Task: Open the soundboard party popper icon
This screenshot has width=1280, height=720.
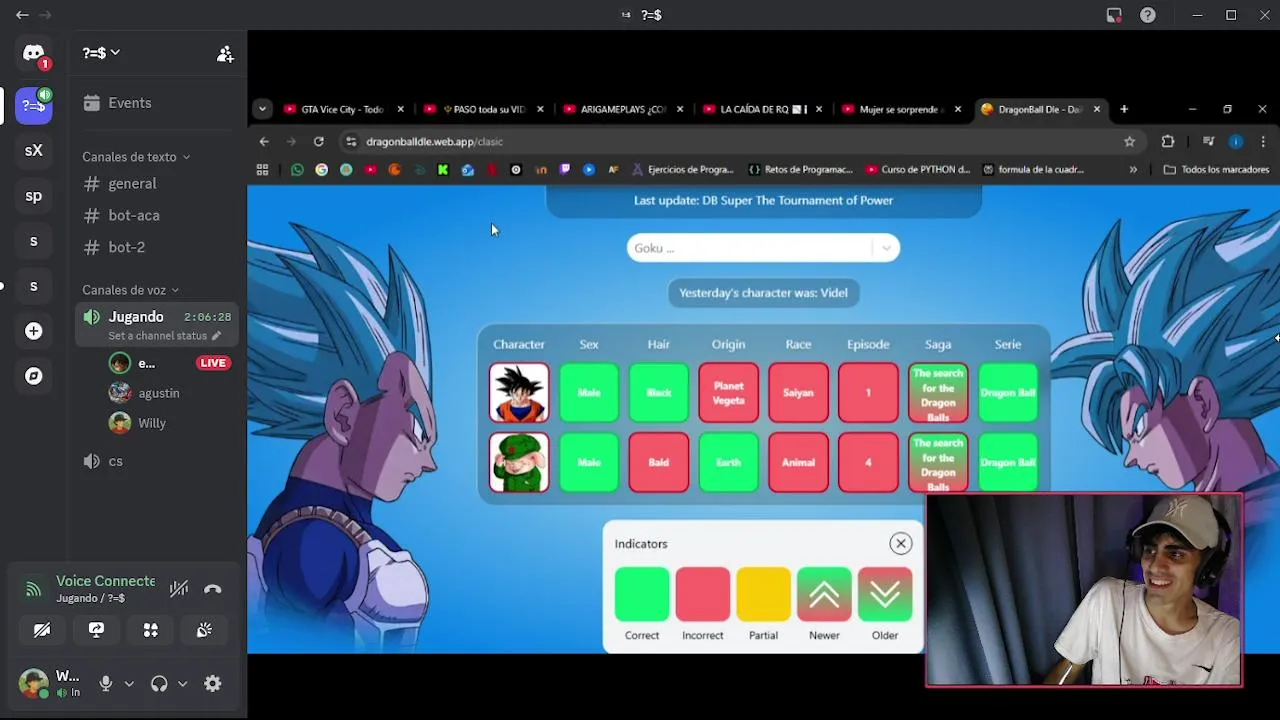Action: (x=204, y=630)
